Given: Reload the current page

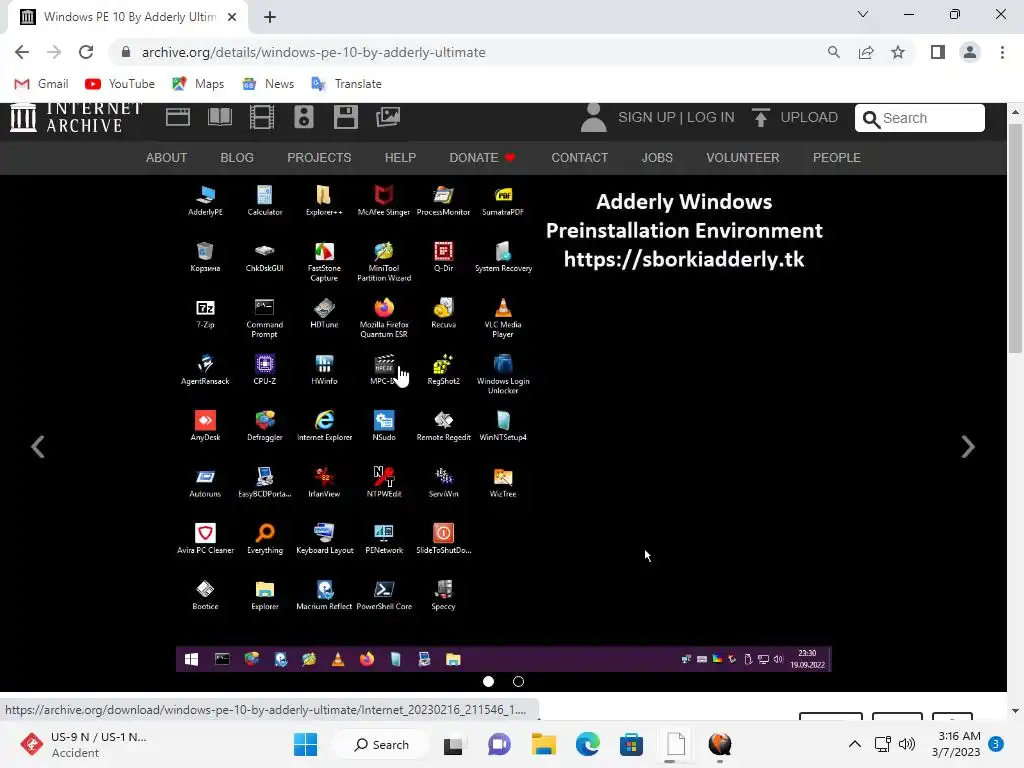Looking at the screenshot, I should point(86,52).
